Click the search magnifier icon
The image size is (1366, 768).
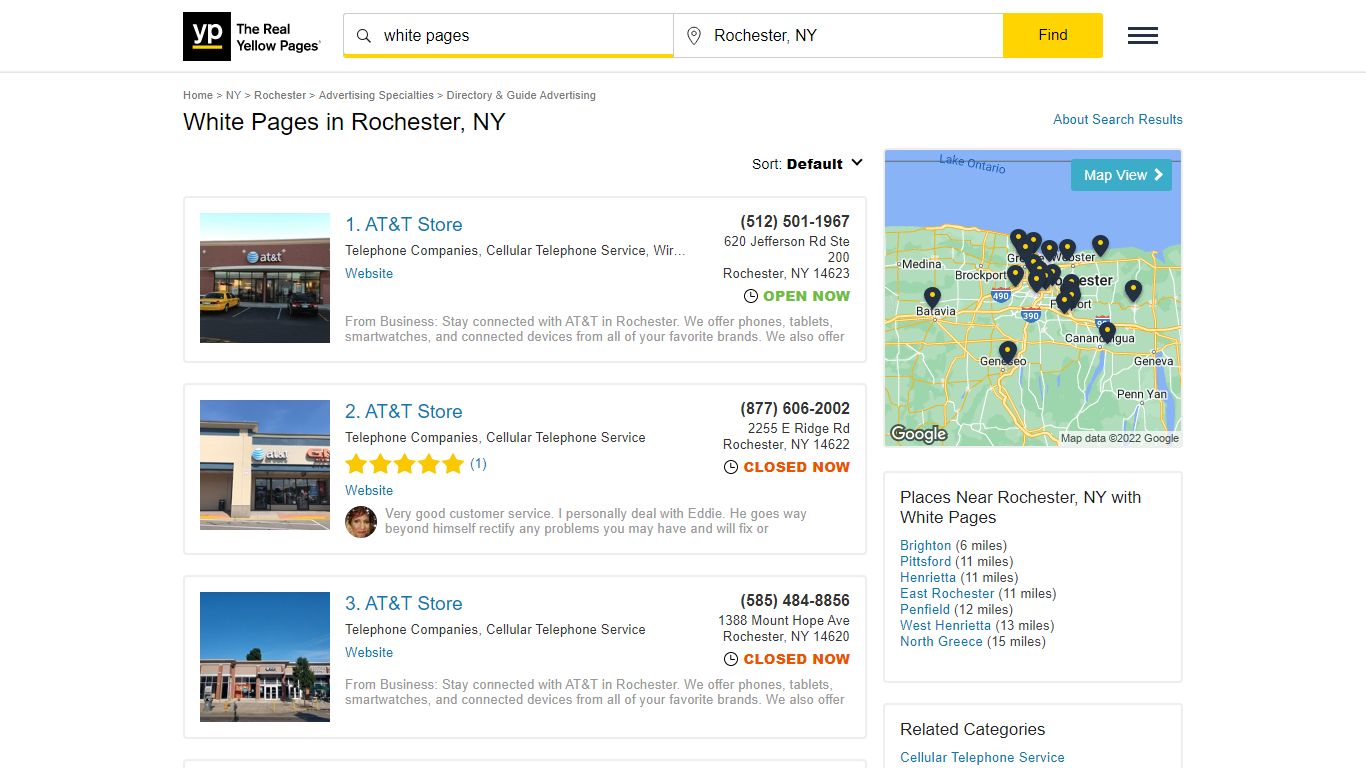point(364,36)
